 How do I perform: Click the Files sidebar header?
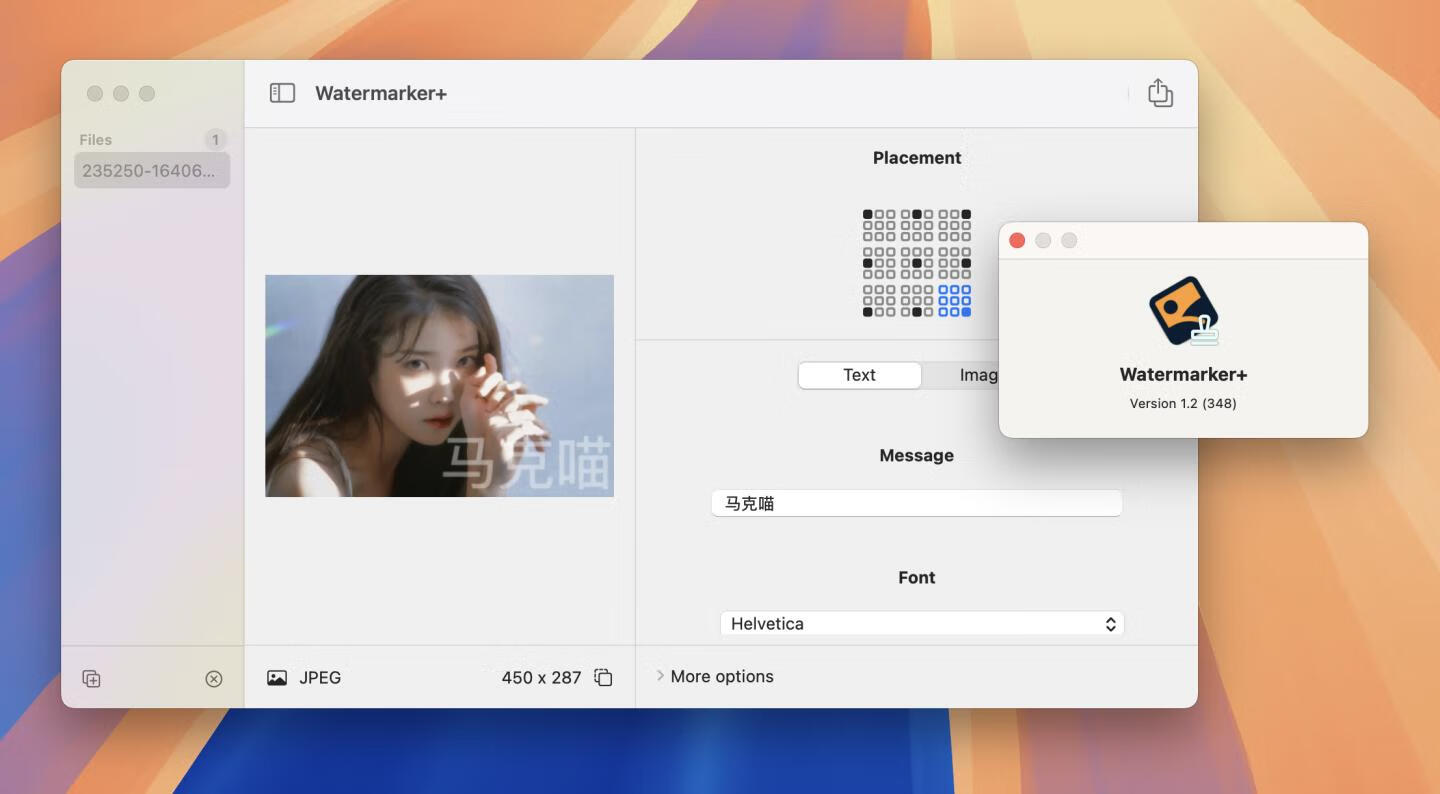tap(96, 140)
